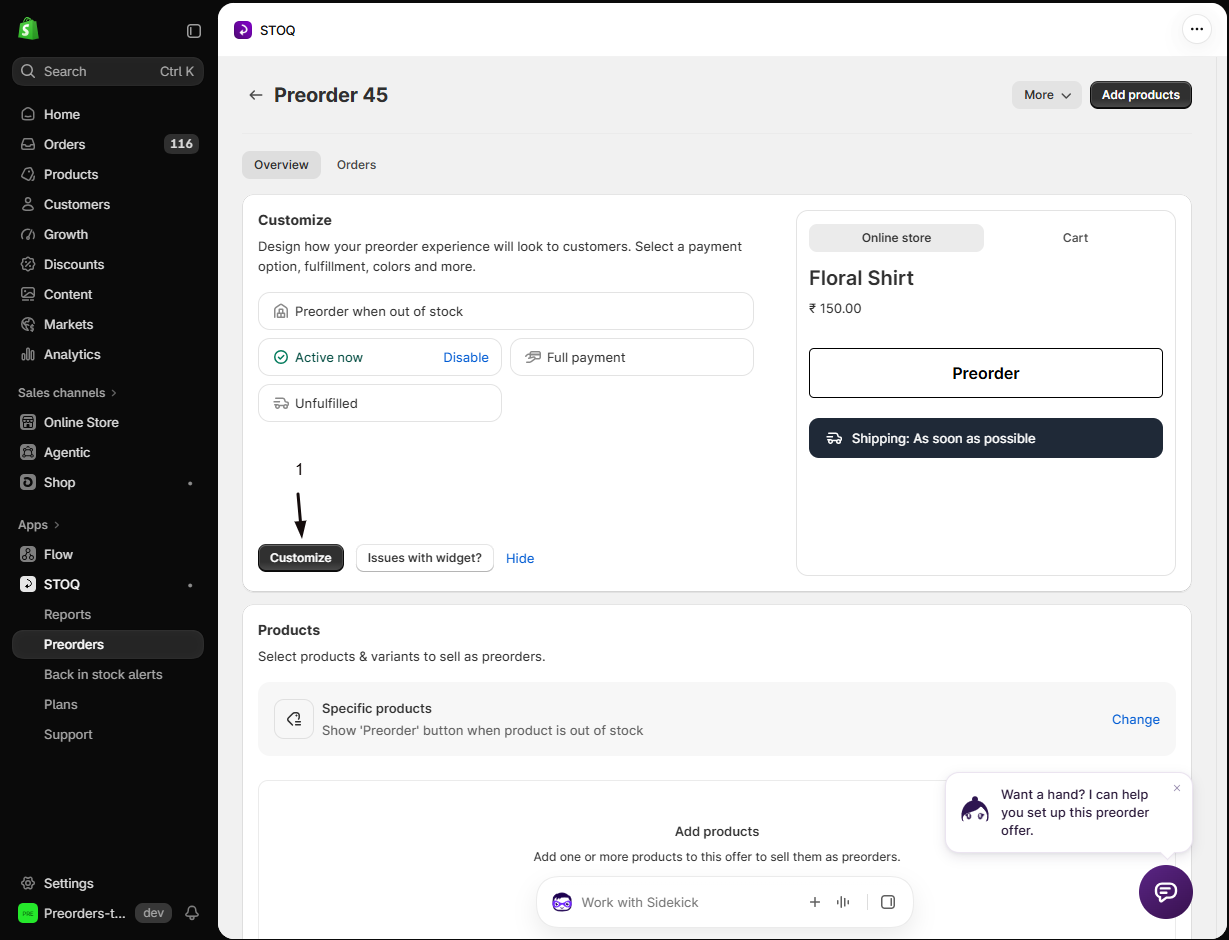Click the Orders count badge 116

pyautogui.click(x=181, y=144)
